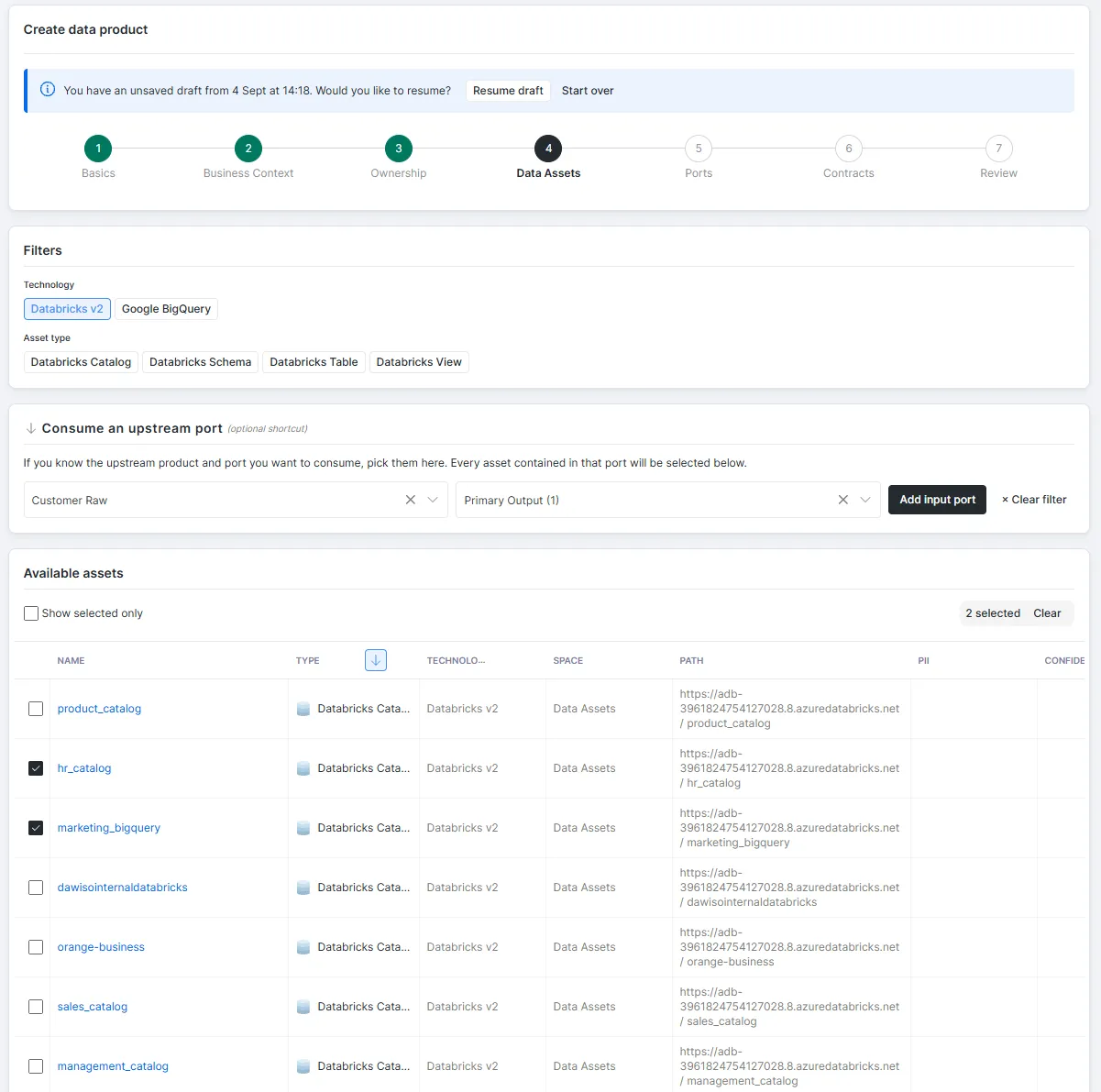Sort by PATH column header
Screen dimensions: 1101x1092
691,660
